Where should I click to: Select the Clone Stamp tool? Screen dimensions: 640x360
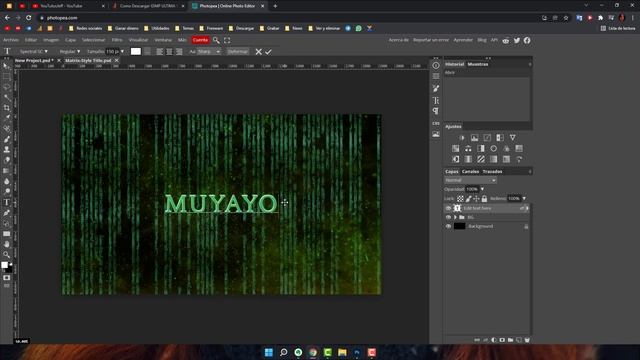coord(6,149)
